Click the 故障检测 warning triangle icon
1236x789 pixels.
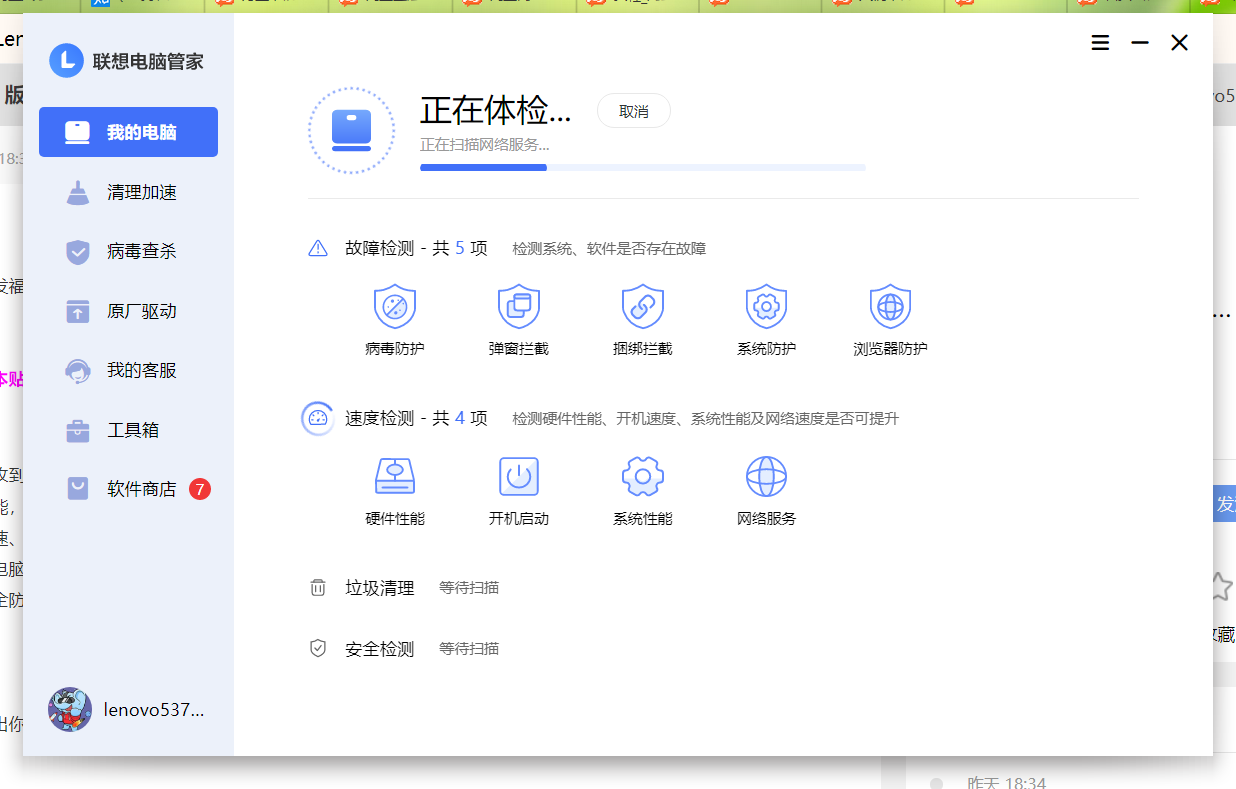318,248
